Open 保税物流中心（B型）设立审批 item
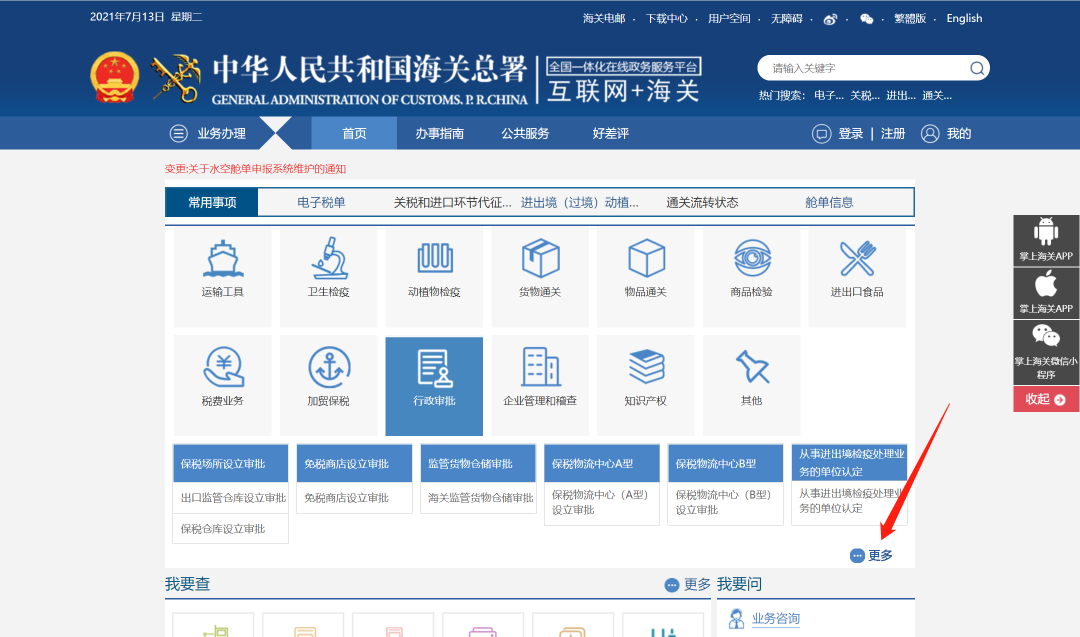 click(x=725, y=503)
